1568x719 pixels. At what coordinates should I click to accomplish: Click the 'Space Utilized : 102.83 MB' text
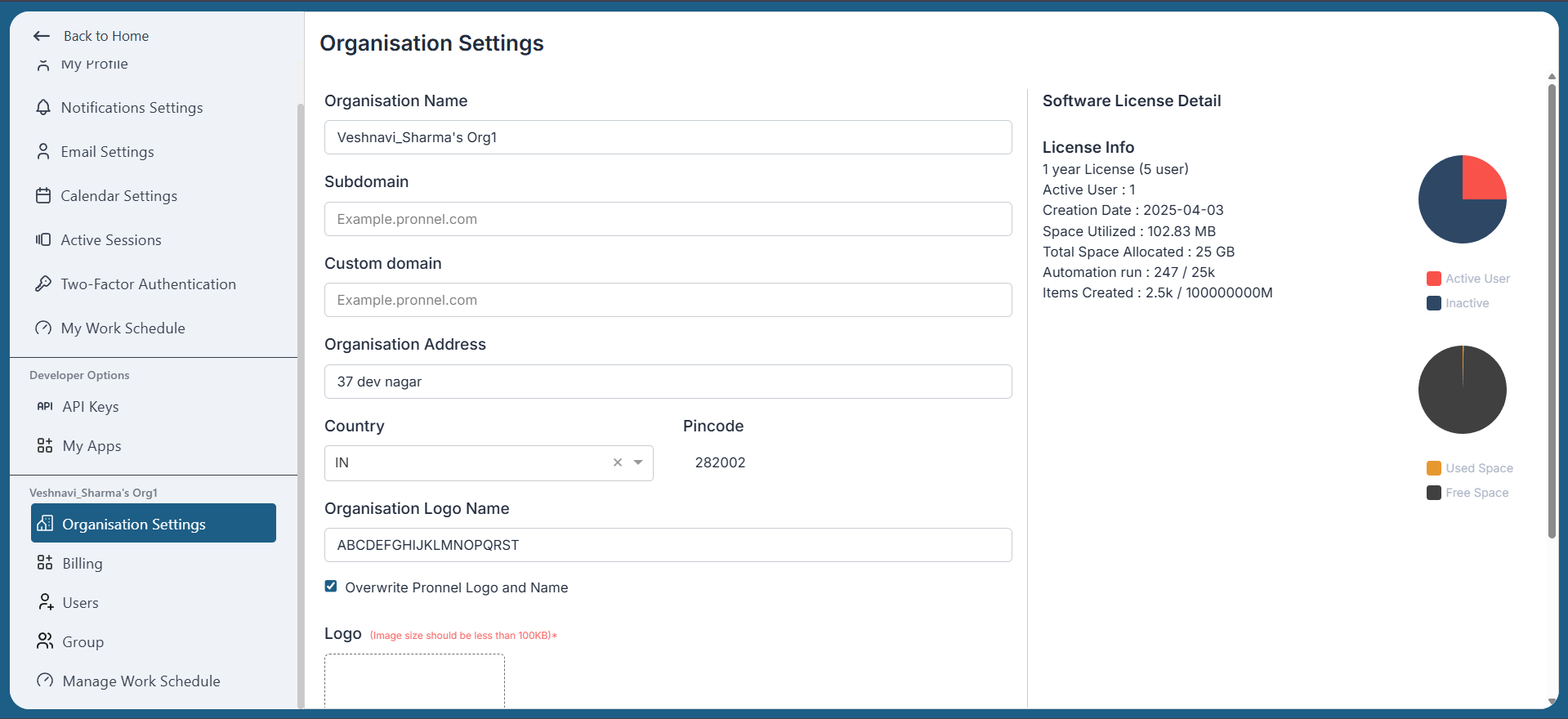(1129, 231)
